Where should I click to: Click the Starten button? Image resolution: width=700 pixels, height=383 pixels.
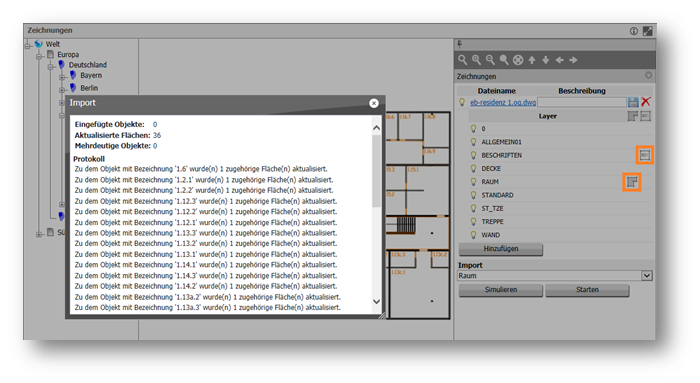[587, 290]
